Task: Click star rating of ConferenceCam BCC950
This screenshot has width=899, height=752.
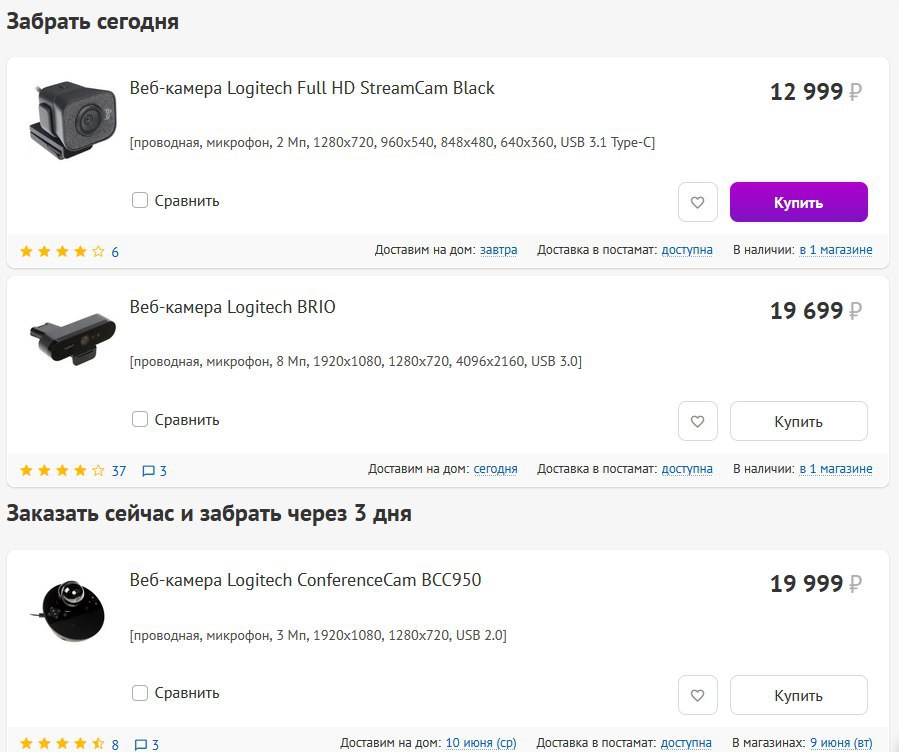Action: coord(62,744)
